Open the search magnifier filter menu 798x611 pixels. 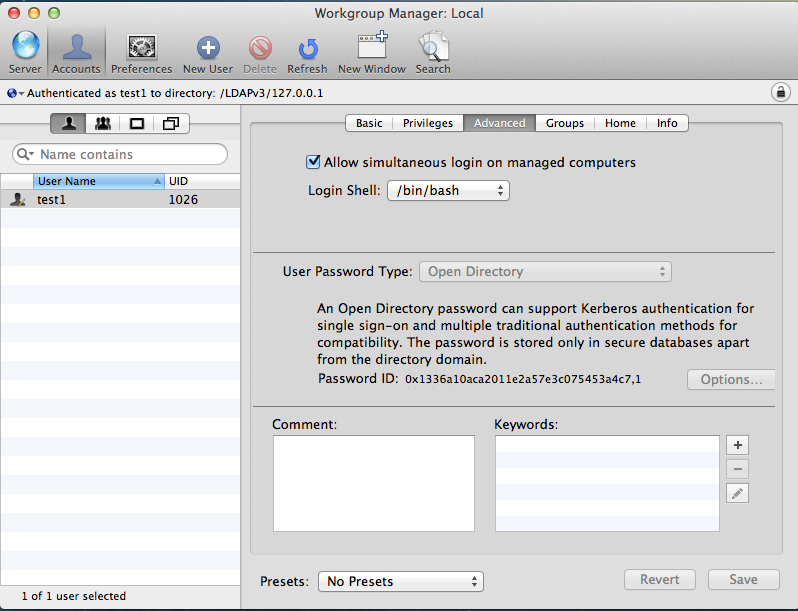tap(24, 154)
